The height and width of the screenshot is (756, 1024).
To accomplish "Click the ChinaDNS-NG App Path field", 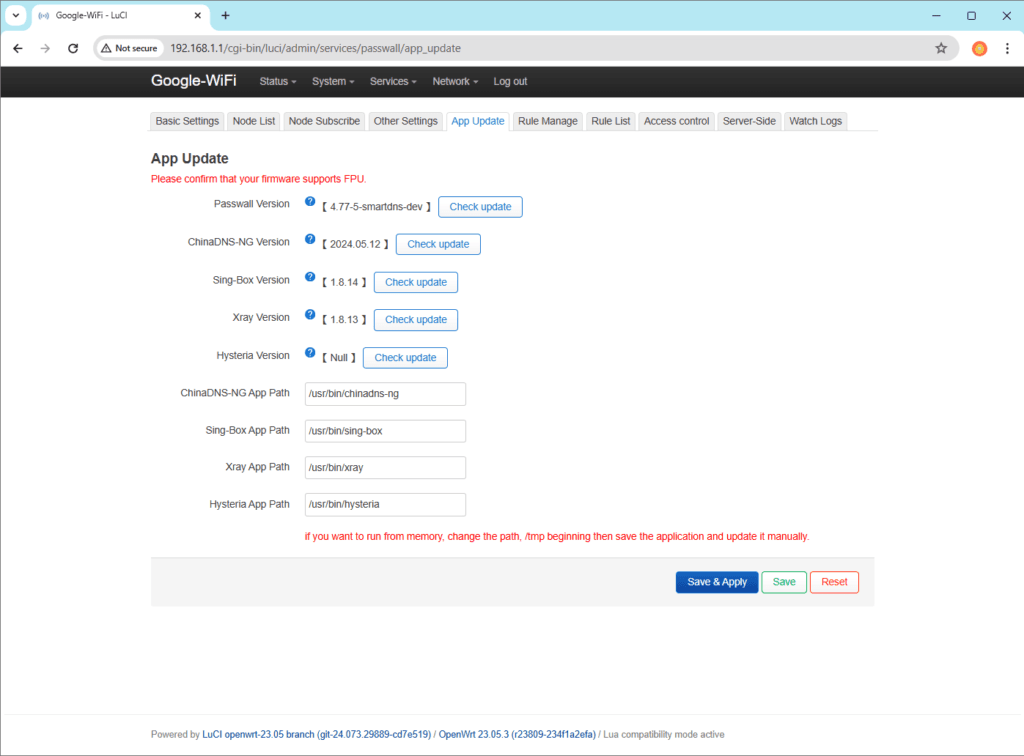I will [x=385, y=394].
